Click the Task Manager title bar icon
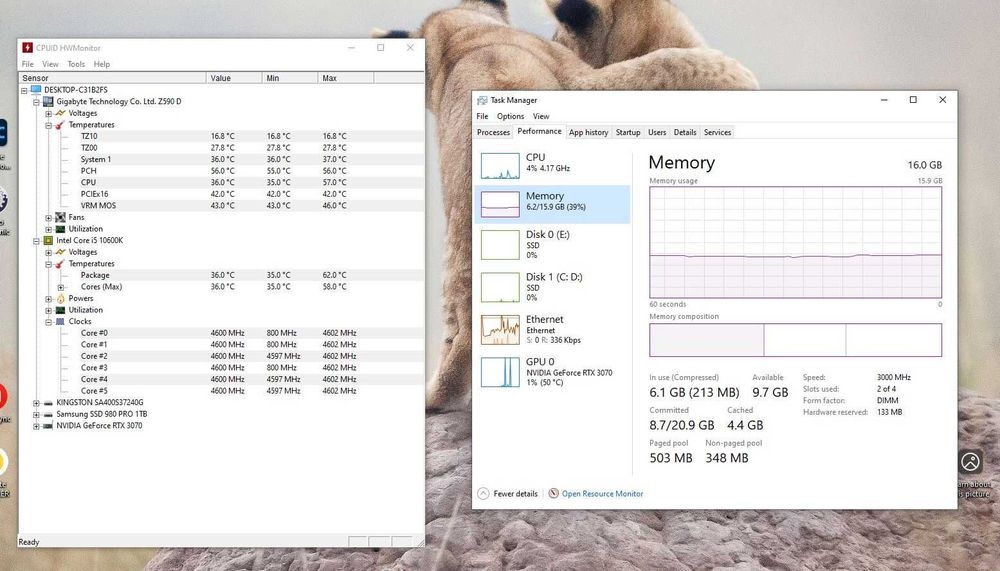1000x571 pixels. (x=482, y=100)
